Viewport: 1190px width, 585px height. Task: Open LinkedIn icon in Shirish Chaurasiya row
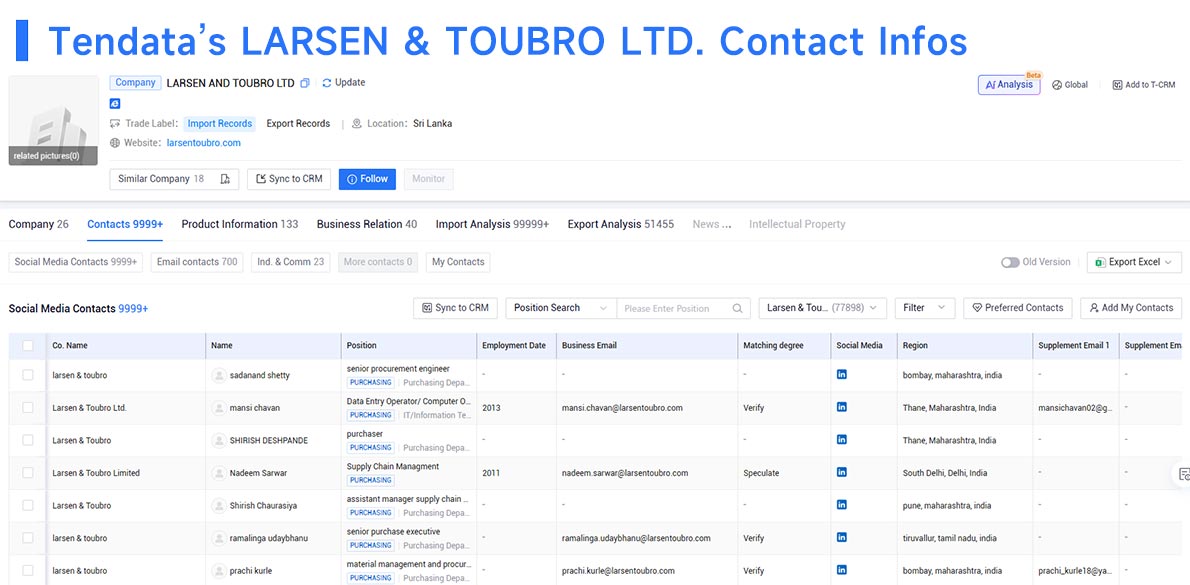pyautogui.click(x=842, y=505)
